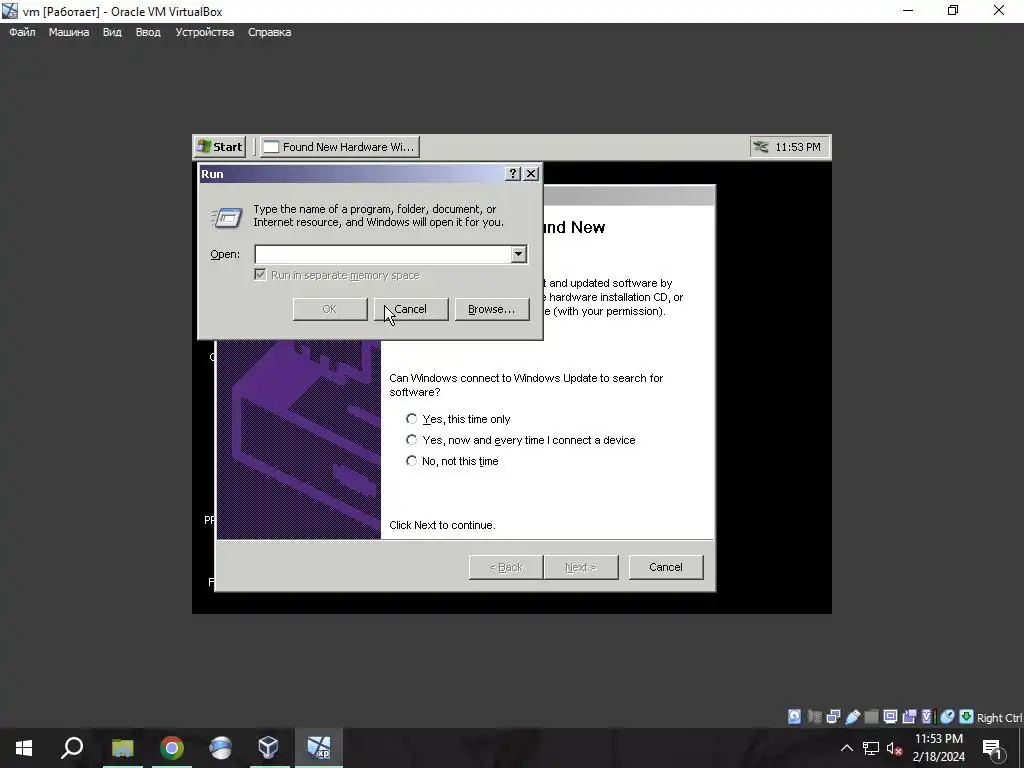Viewport: 1024px width, 768px height.
Task: Click the Open text input field
Action: (x=383, y=254)
